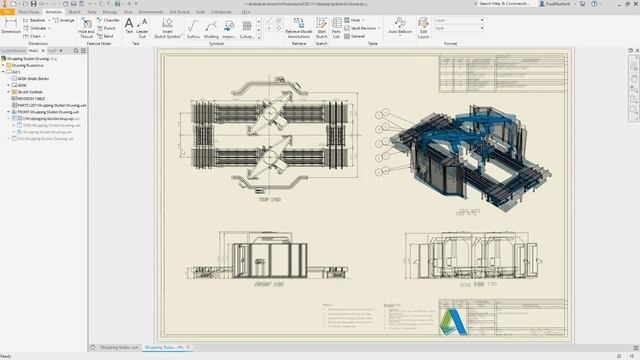Click the General table tool
This screenshot has height=360, width=640.
tap(354, 36)
